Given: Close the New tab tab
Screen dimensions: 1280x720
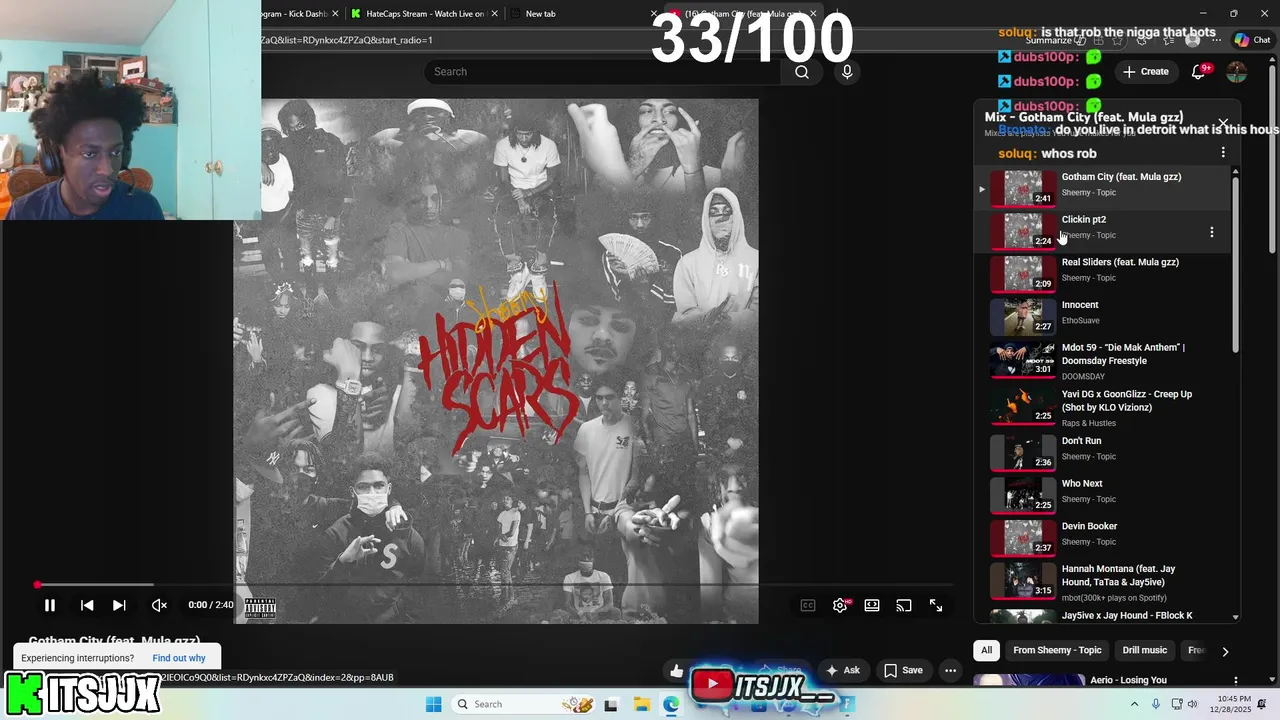Looking at the screenshot, I should tap(654, 14).
